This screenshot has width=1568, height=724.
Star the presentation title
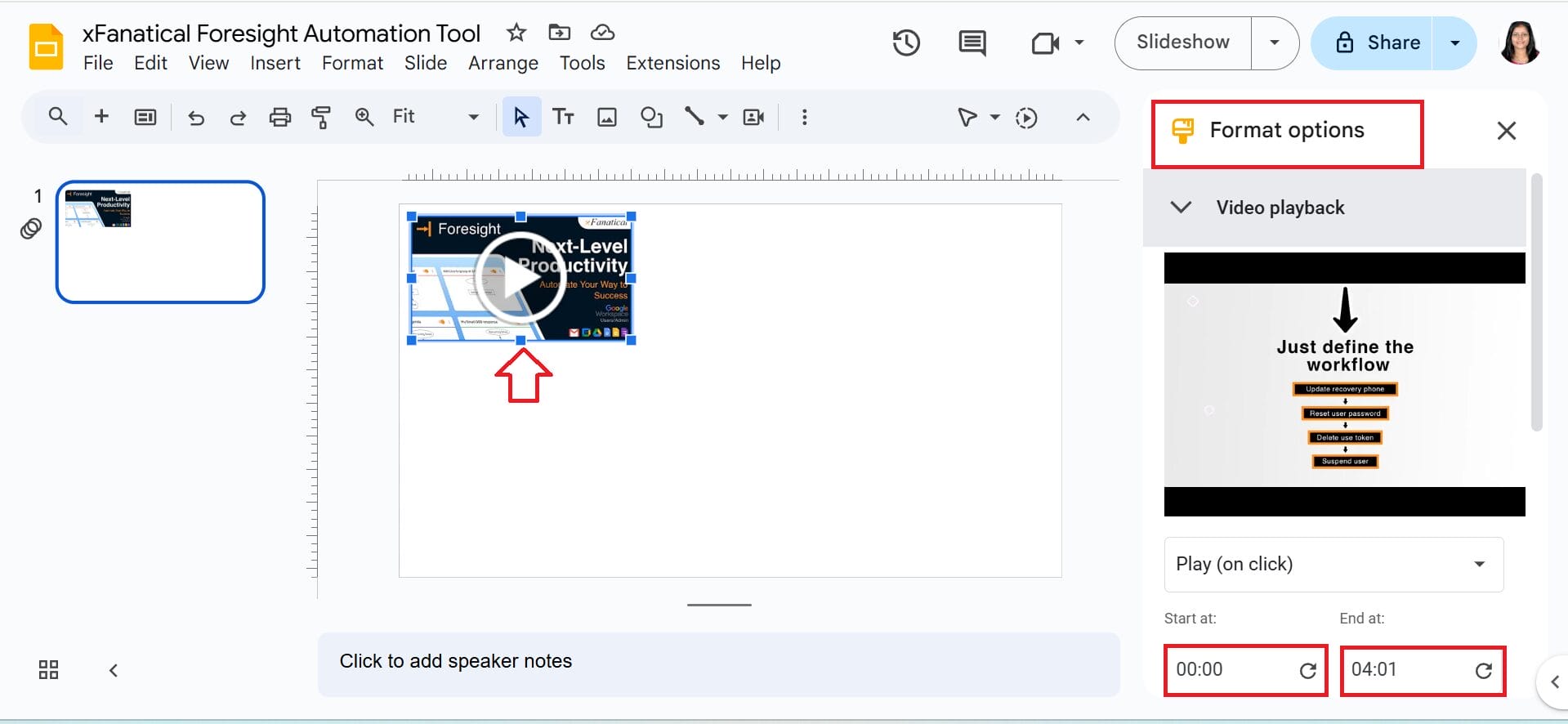pyautogui.click(x=516, y=33)
